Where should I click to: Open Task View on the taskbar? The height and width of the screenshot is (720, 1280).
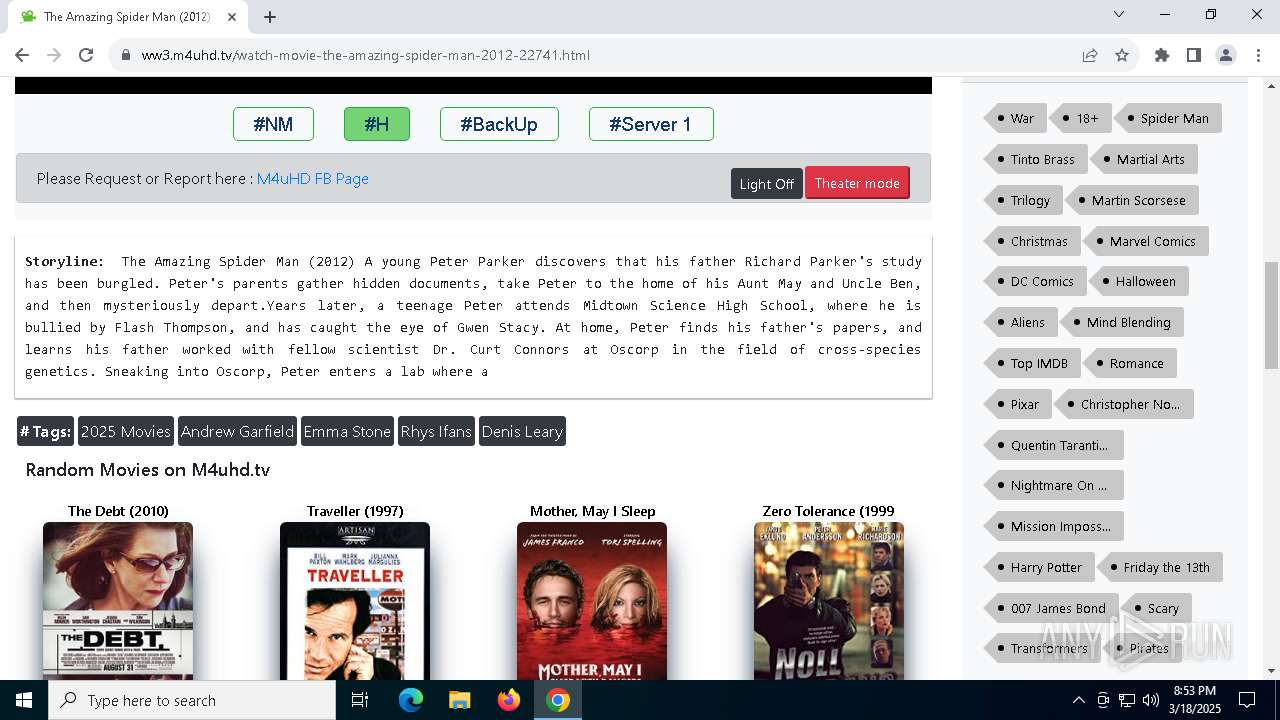pyautogui.click(x=360, y=700)
